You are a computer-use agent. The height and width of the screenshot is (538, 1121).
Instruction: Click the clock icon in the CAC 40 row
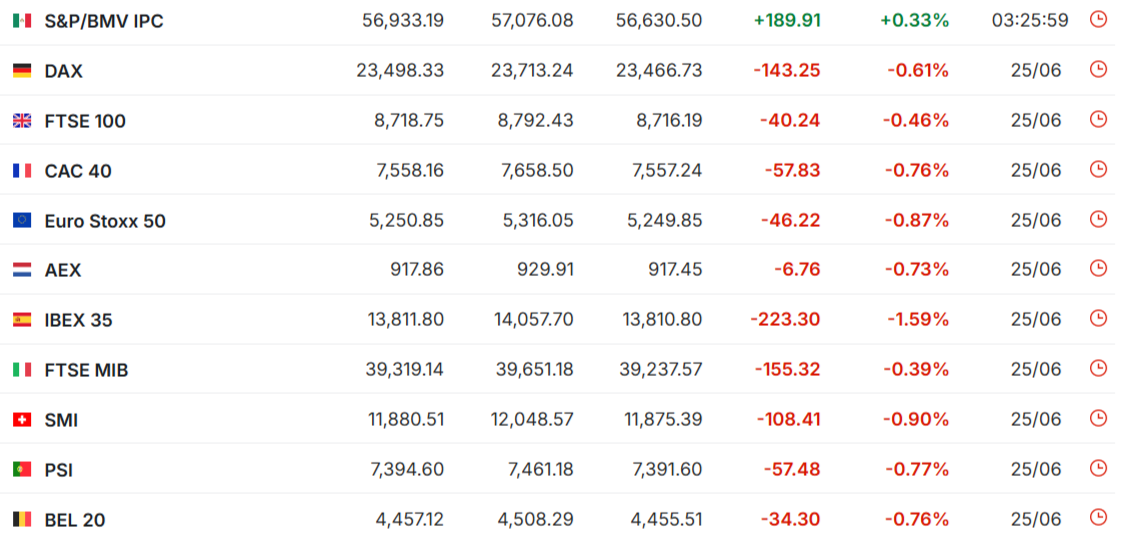(1097, 169)
